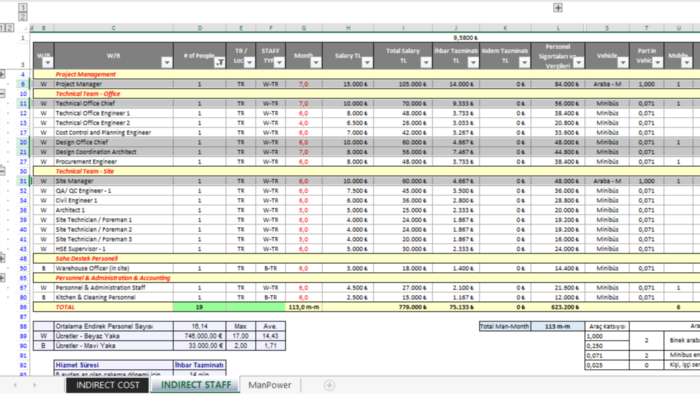Screen dimensions: 700x394
Task: Select TOTAL label cell
Action: (113, 307)
